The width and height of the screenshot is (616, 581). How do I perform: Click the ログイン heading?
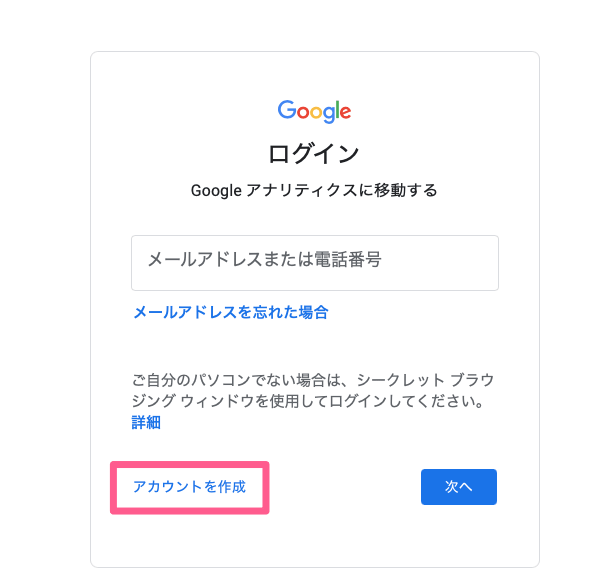click(x=314, y=153)
